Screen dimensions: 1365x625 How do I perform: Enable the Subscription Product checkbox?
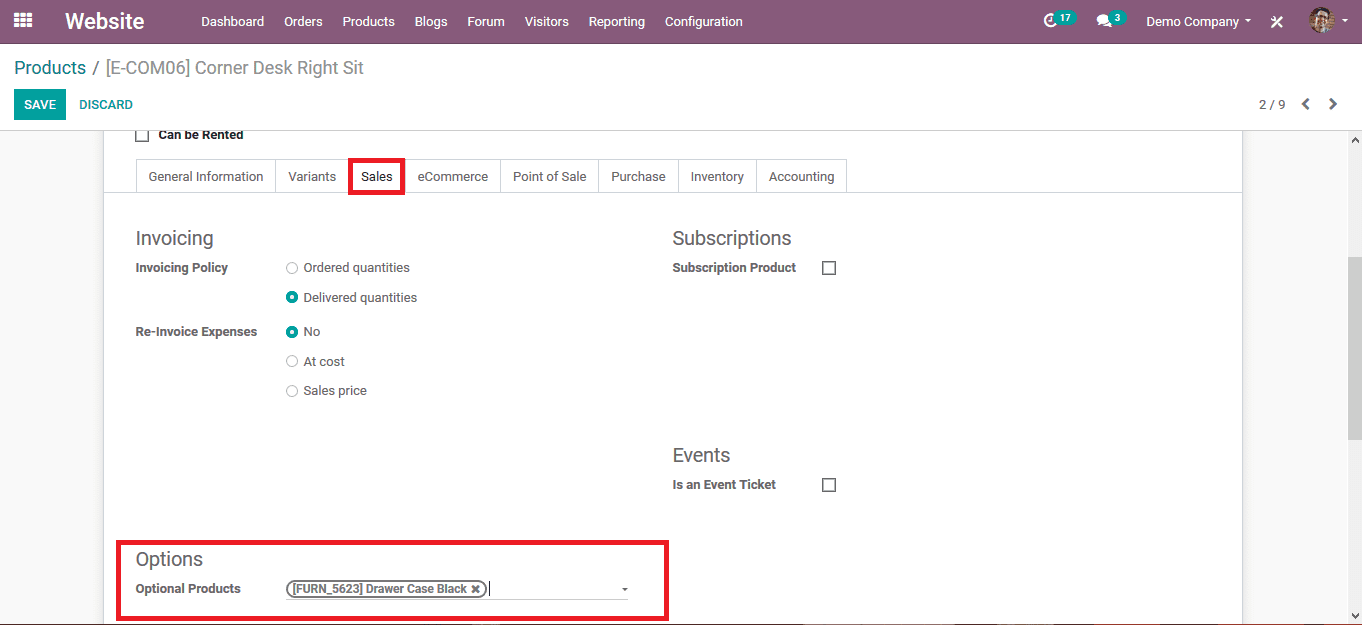(x=828, y=268)
